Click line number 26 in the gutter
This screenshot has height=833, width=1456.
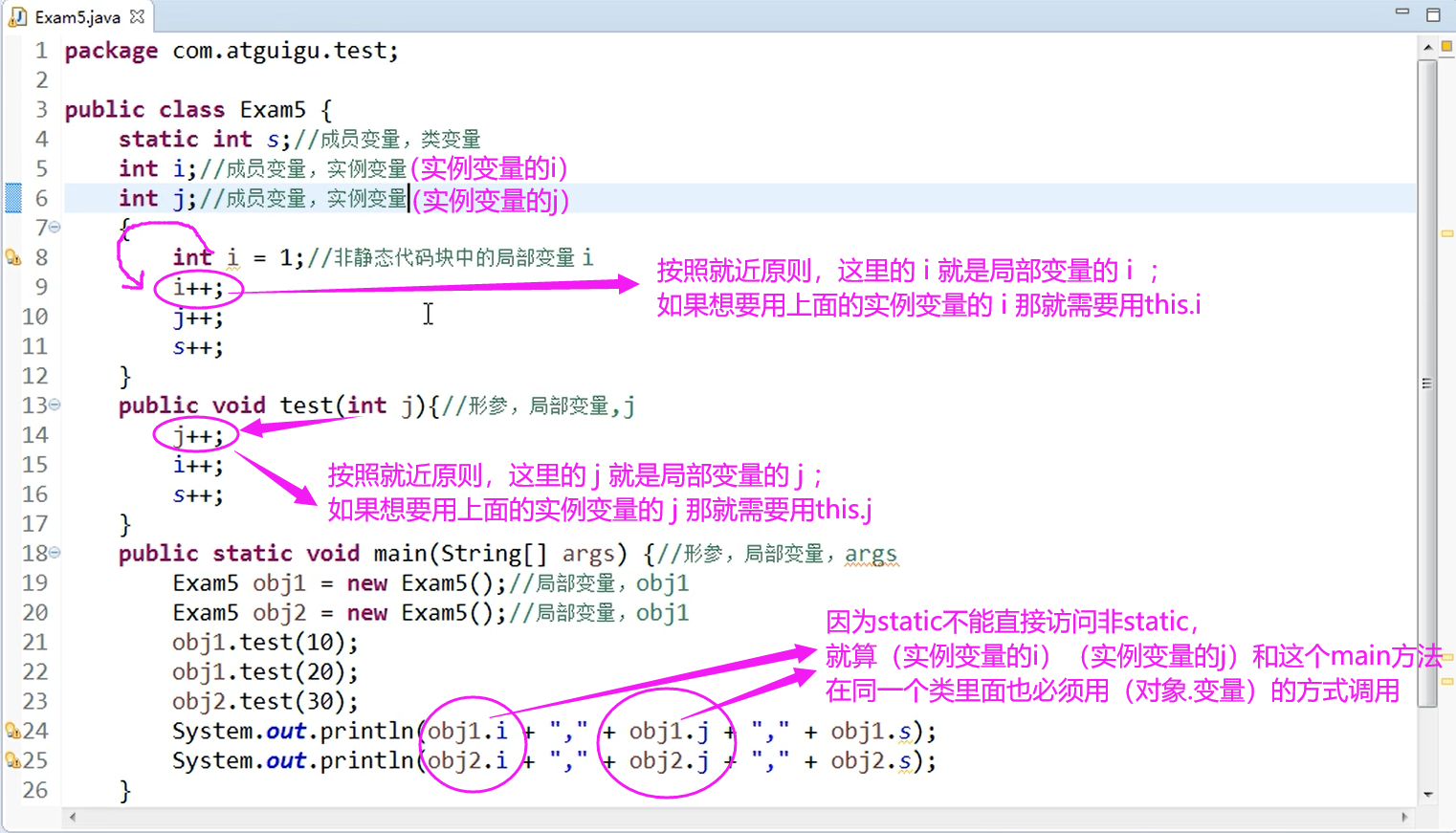(x=34, y=790)
